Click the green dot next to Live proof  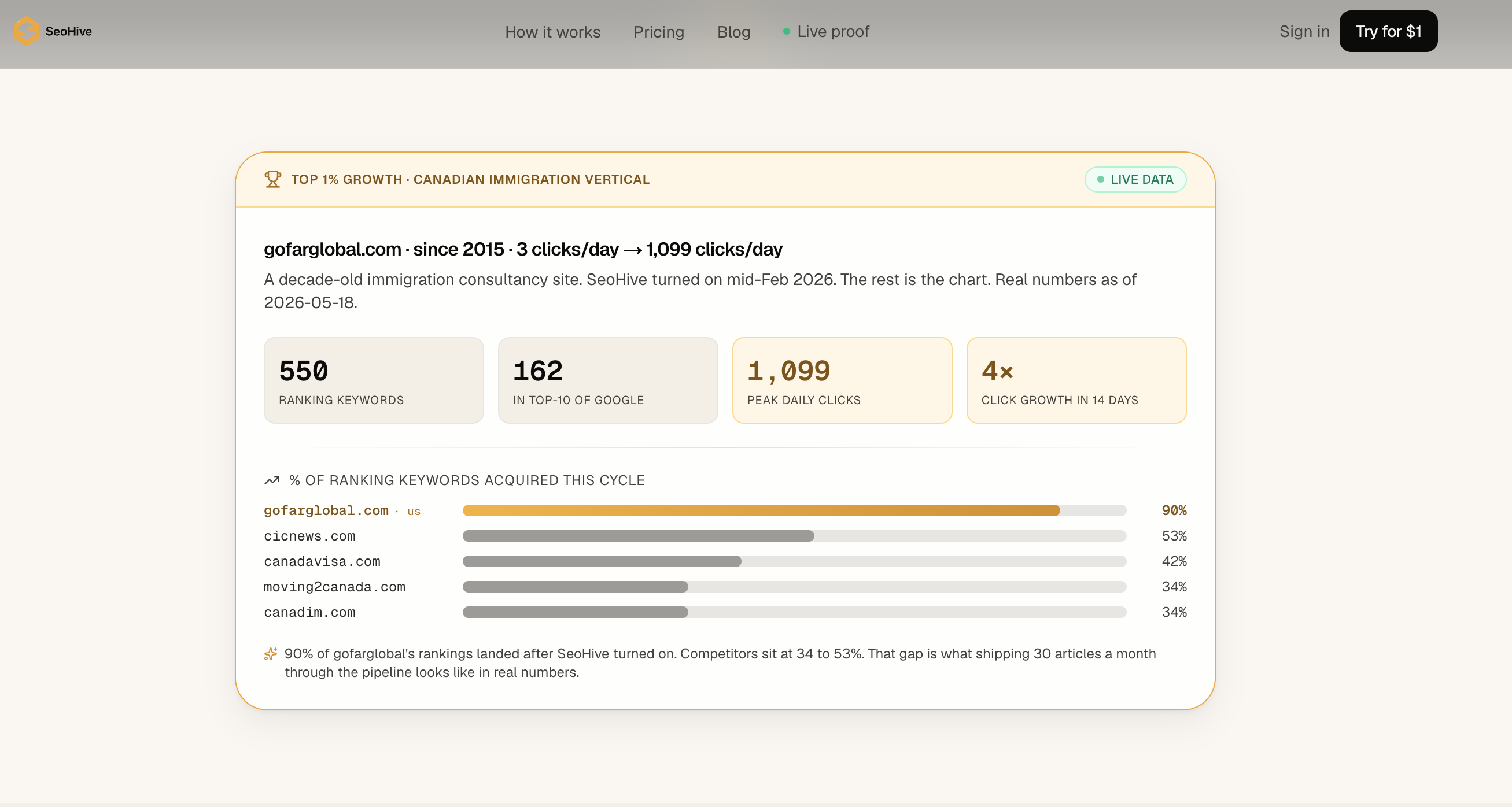point(786,32)
